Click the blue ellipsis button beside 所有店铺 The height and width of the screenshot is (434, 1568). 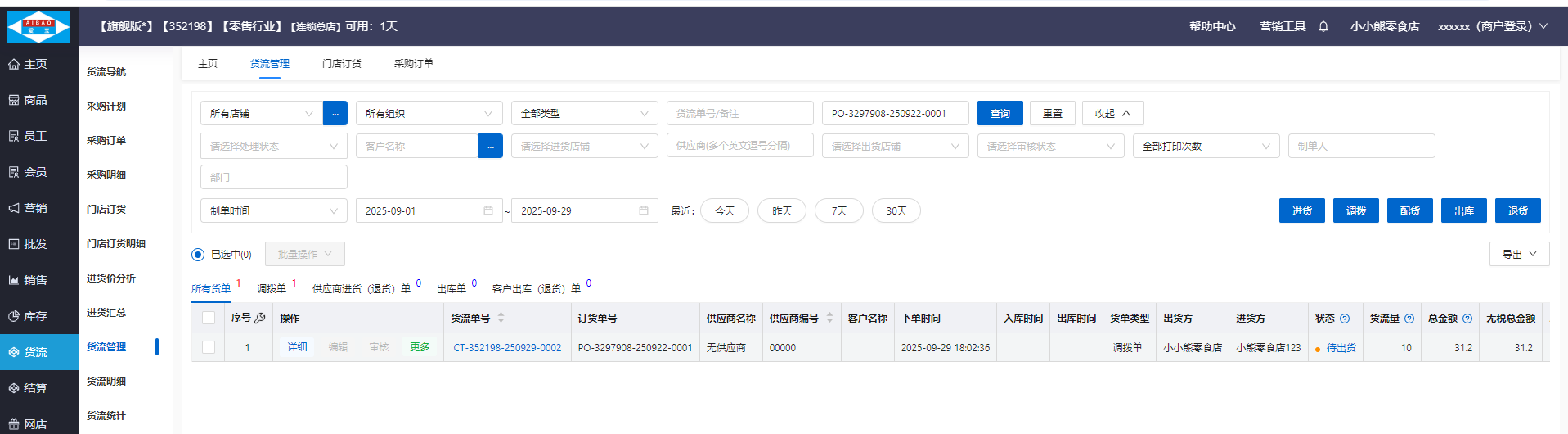[335, 113]
